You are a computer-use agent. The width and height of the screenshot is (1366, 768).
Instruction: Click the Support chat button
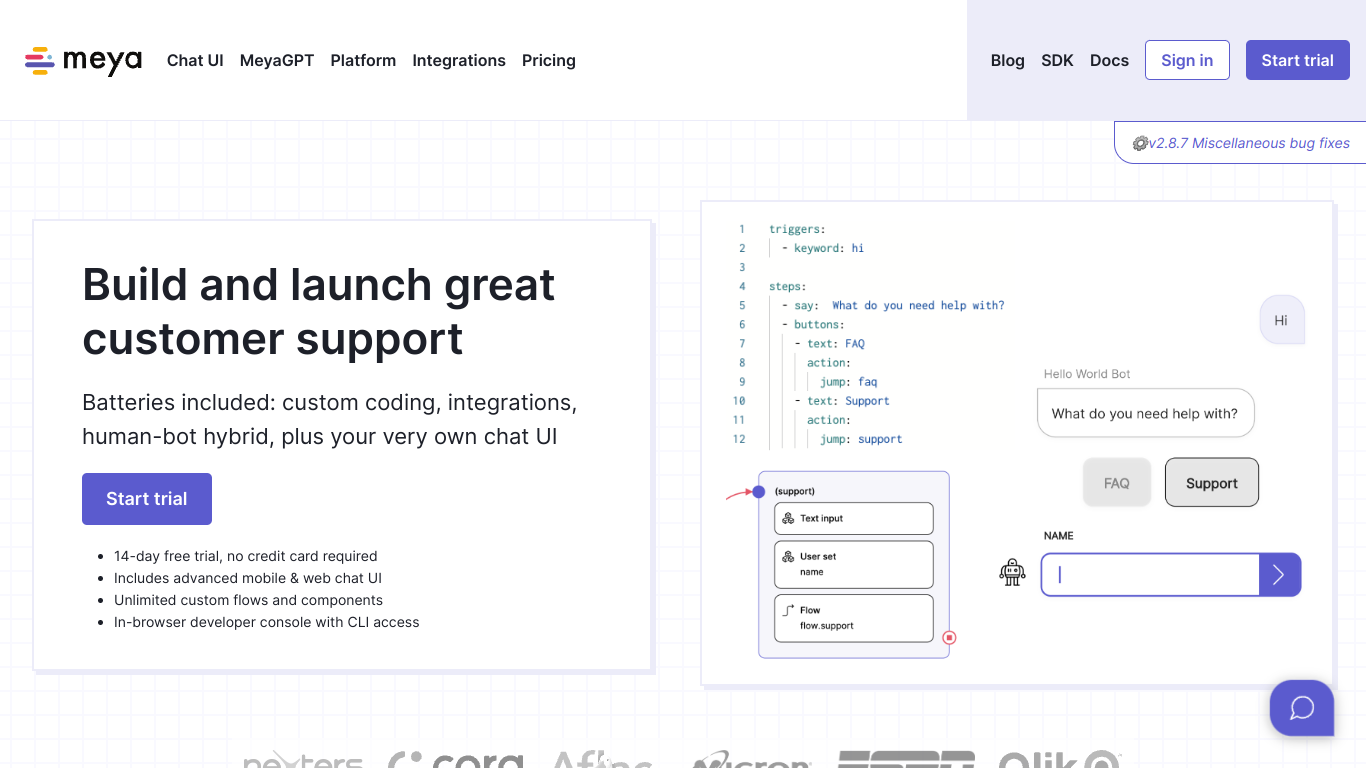1212,483
